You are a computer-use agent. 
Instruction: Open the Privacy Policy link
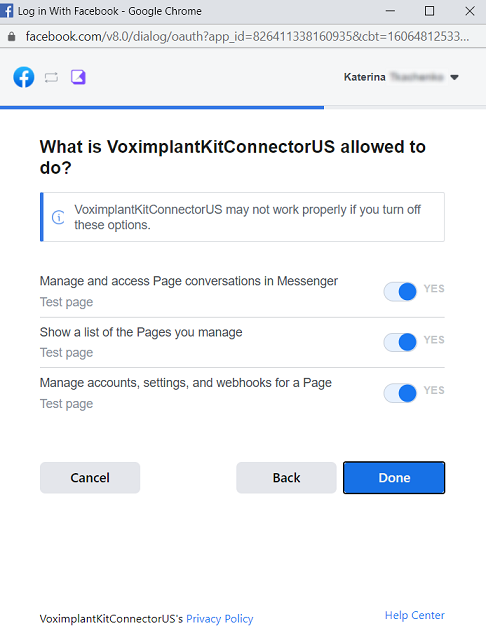click(x=220, y=619)
